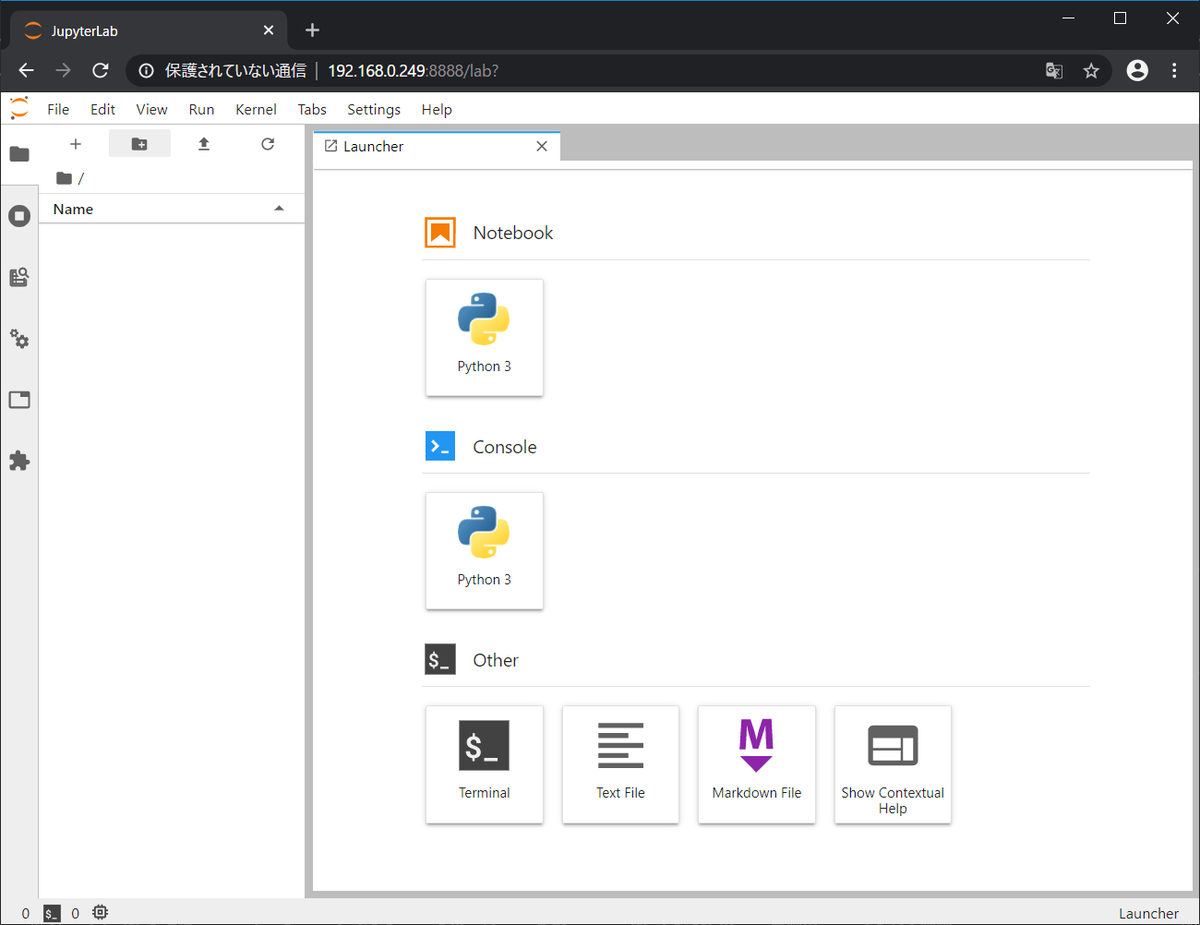Create a new folder in file browser

pyautogui.click(x=139, y=144)
